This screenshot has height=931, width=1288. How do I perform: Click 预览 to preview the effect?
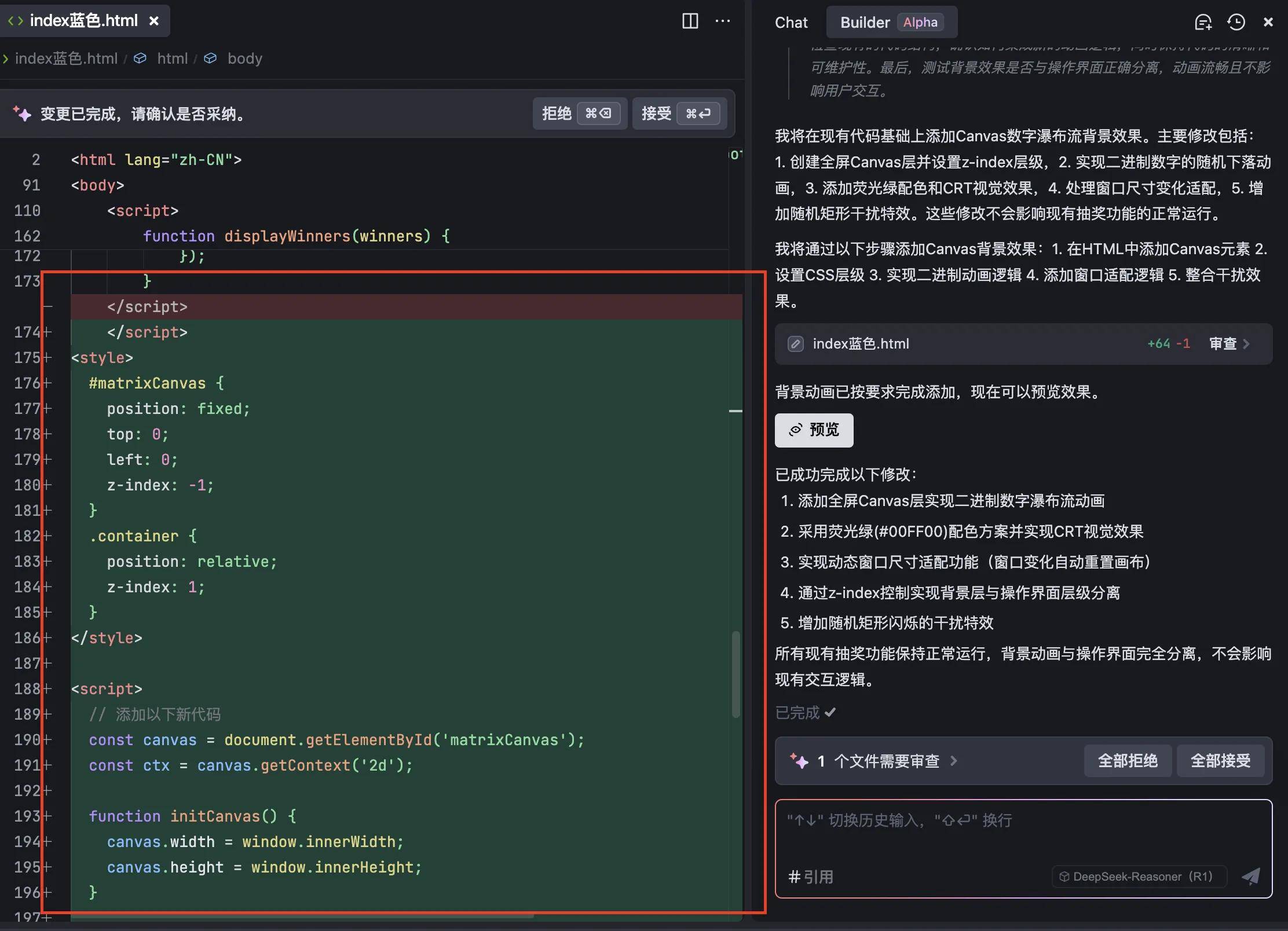(x=813, y=430)
